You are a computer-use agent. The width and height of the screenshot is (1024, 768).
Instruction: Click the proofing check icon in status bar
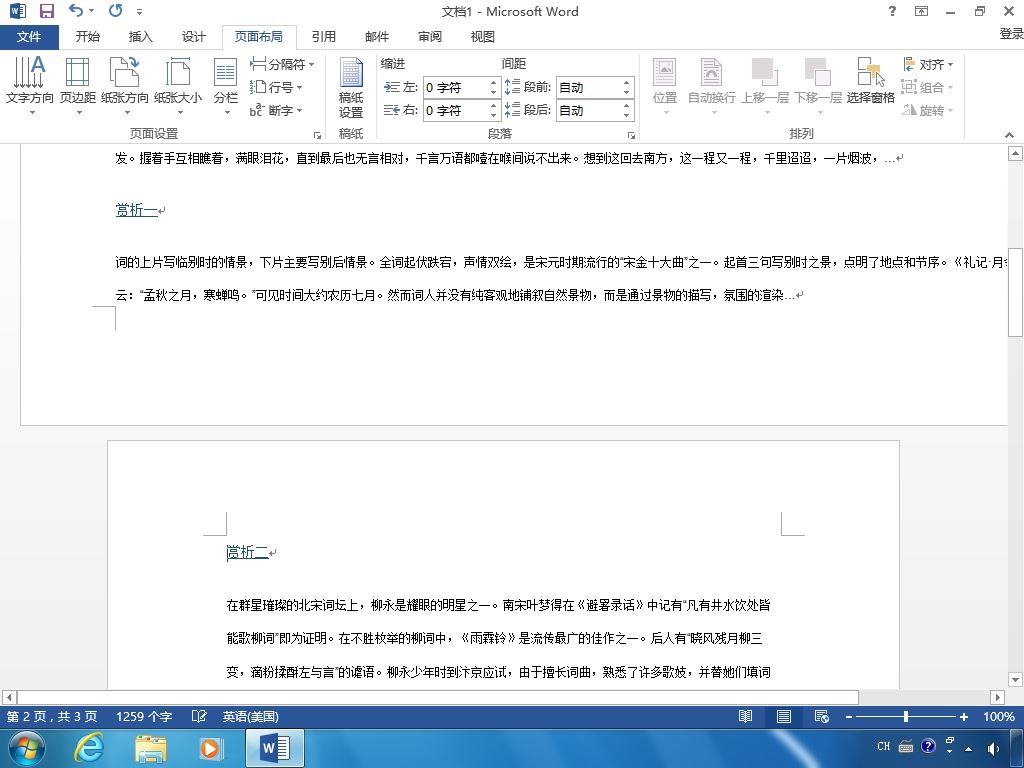coord(199,716)
